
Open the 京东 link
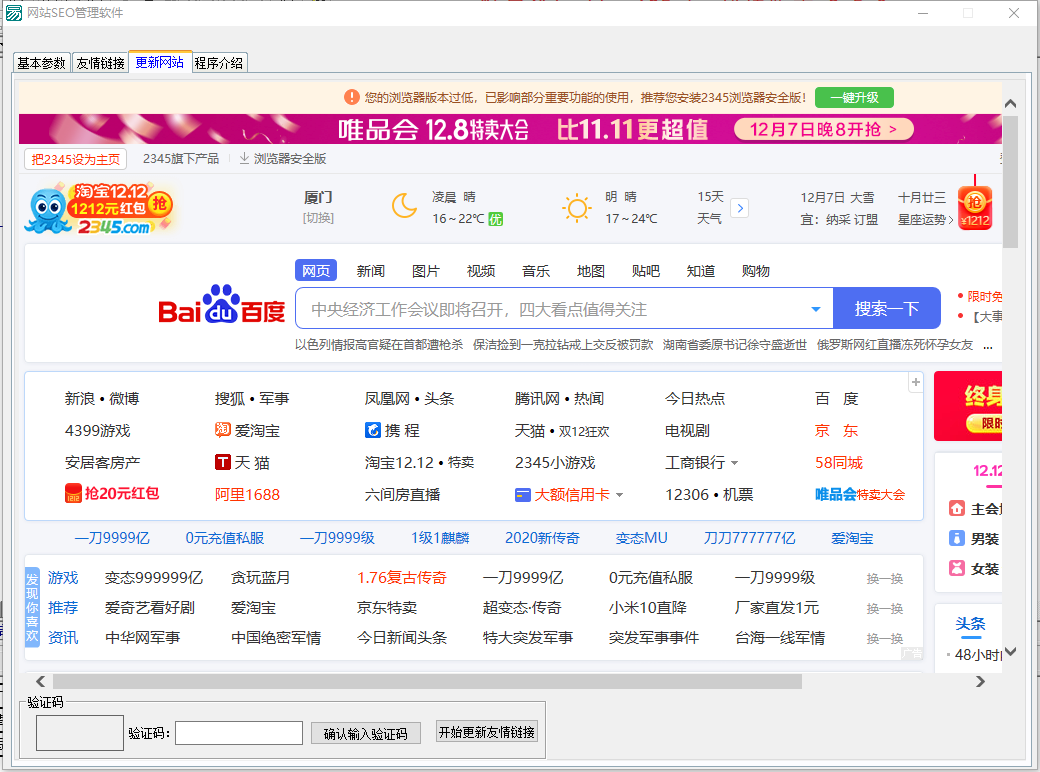tap(836, 430)
